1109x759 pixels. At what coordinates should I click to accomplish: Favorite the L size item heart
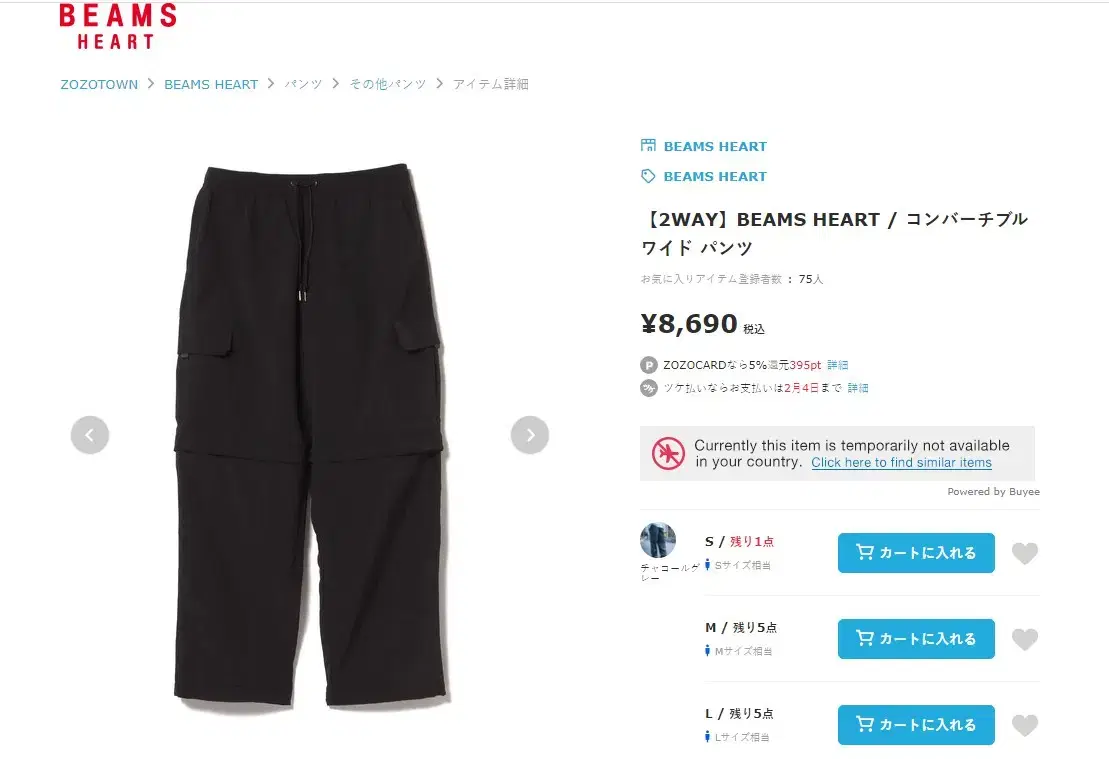pyautogui.click(x=1024, y=725)
